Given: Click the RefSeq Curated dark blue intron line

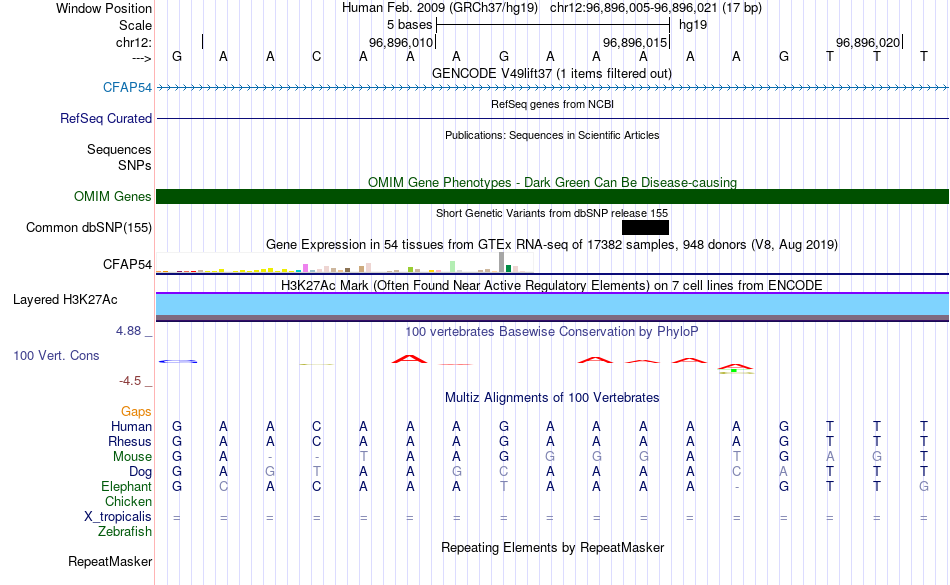Looking at the screenshot, I should [553, 119].
